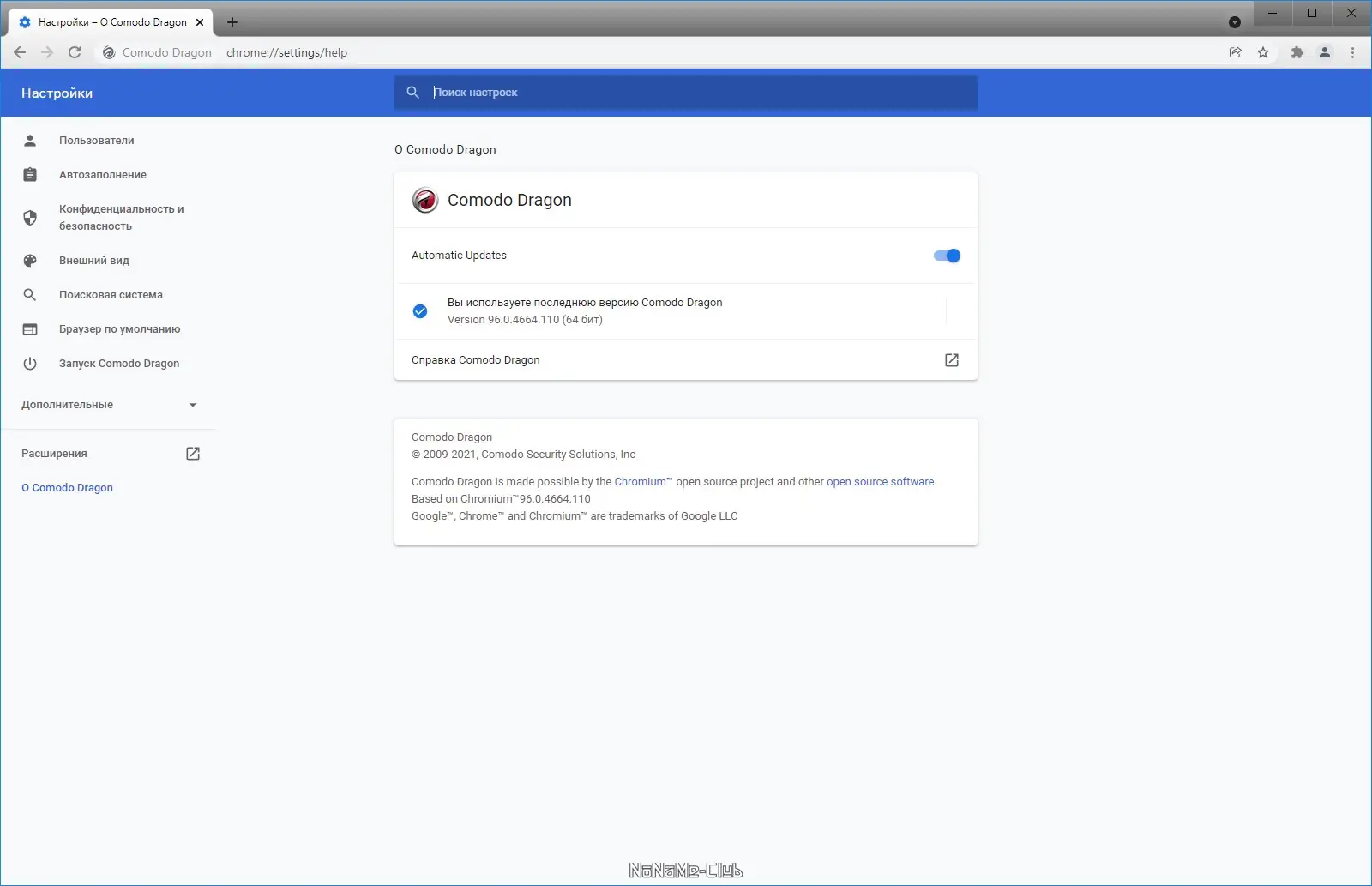The height and width of the screenshot is (886, 1372).
Task: Click the Запуск Comodo Dragon power icon
Action: [30, 363]
